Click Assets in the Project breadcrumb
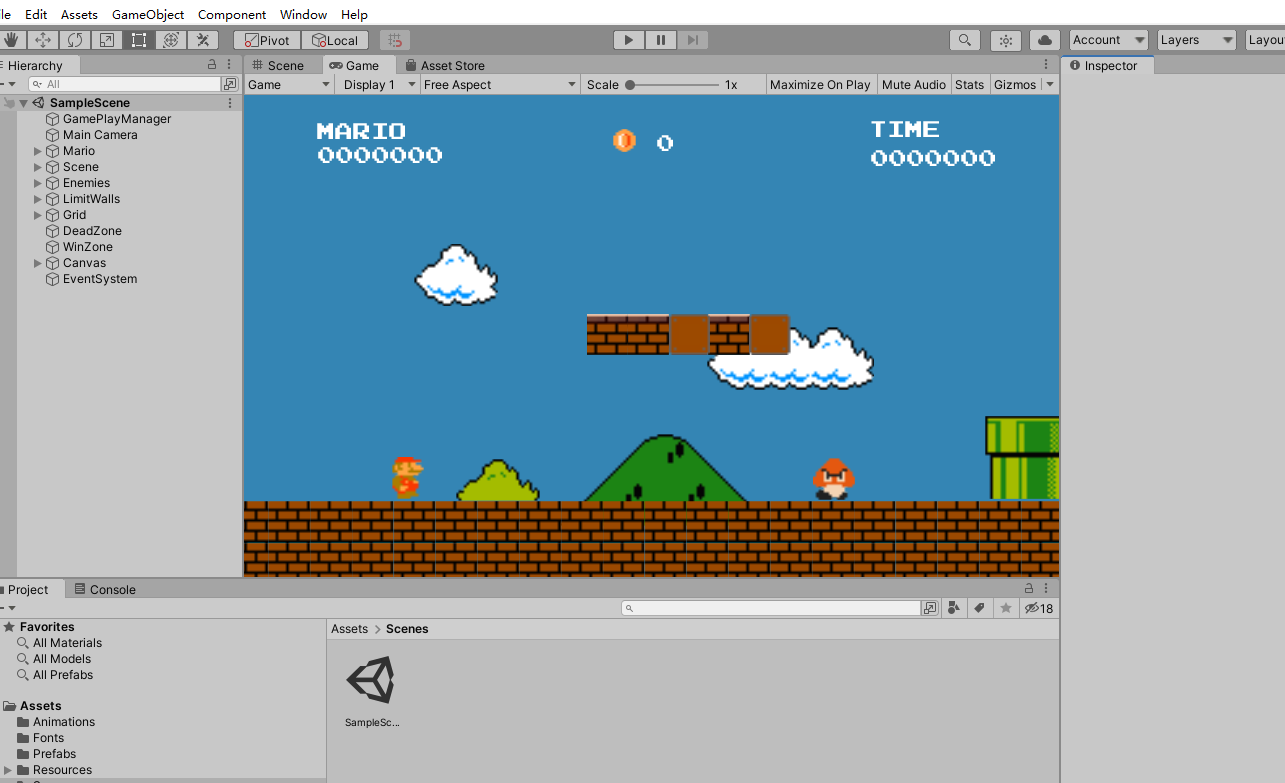 pyautogui.click(x=350, y=629)
